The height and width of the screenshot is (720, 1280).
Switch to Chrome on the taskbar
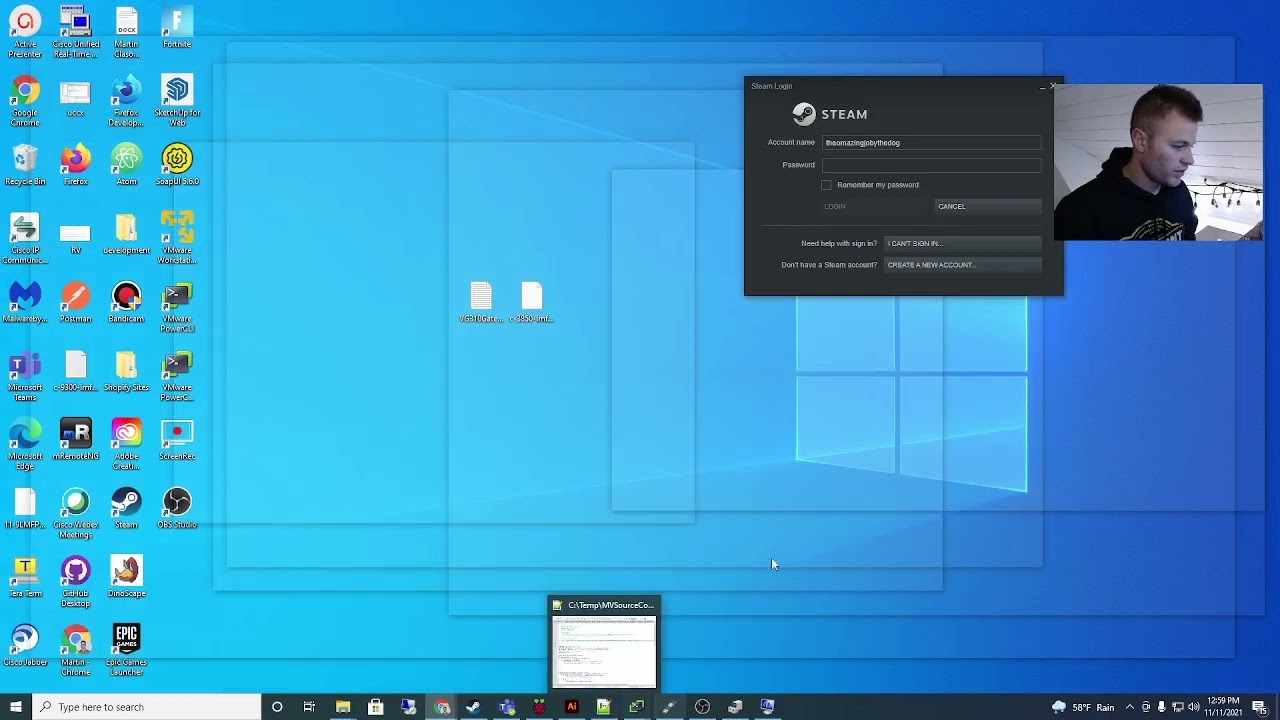[x=442, y=707]
